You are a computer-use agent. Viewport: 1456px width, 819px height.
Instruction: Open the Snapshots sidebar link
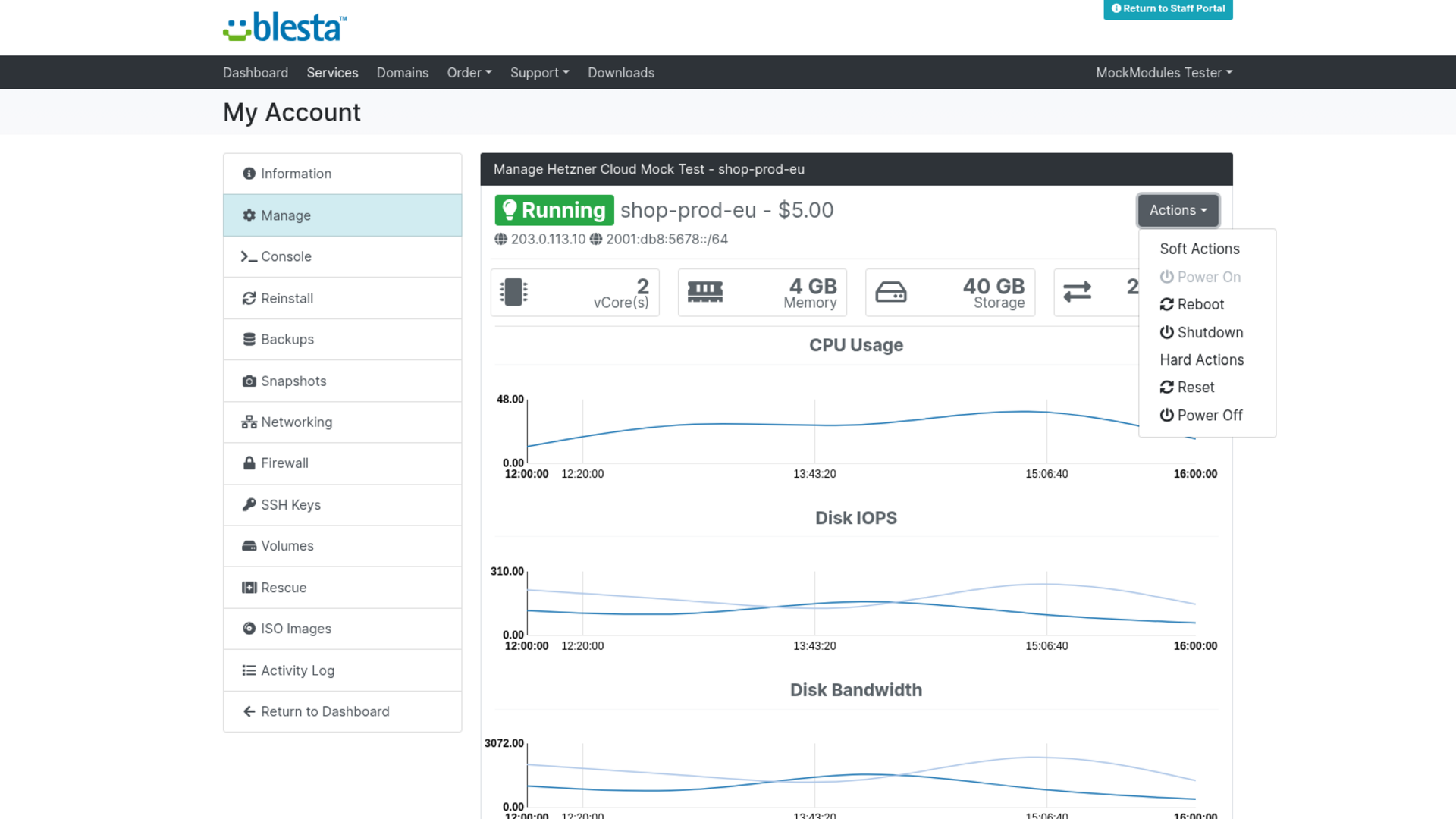tap(343, 381)
